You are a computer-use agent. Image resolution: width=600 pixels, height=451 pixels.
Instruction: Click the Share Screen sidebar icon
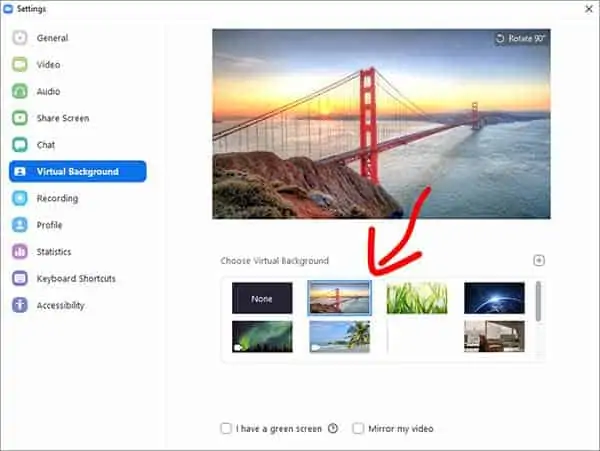coord(20,118)
